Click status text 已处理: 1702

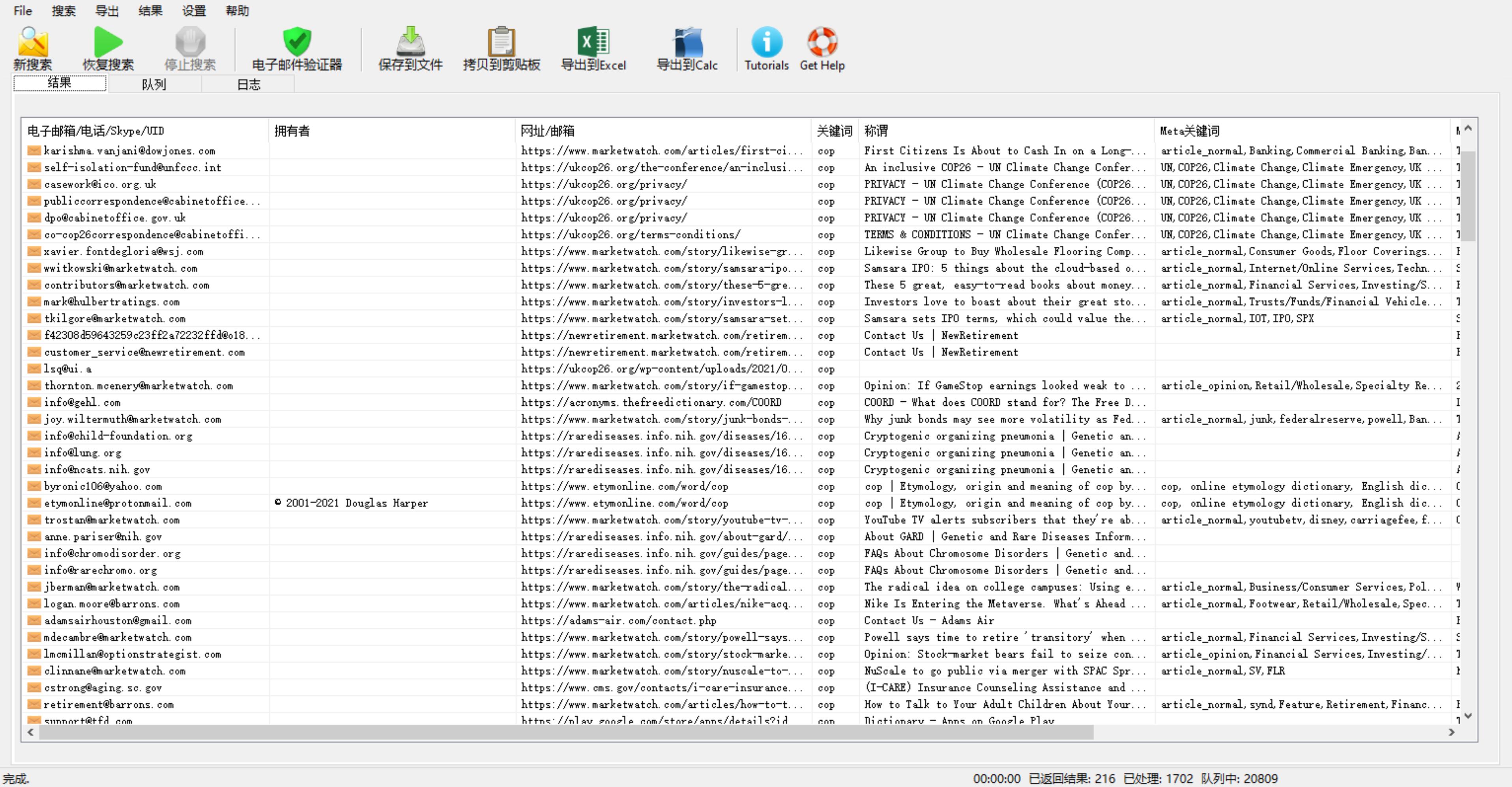click(1158, 779)
